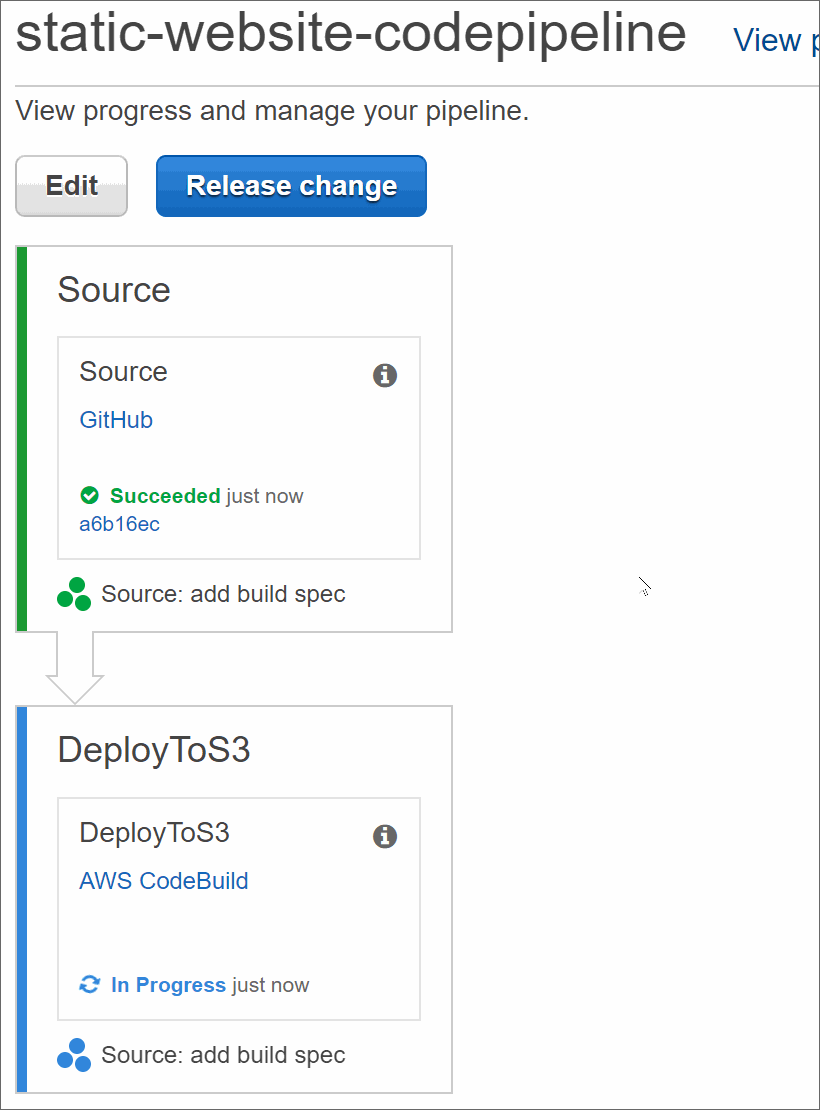
Task: Open the AWS CodeBuild link
Action: [x=164, y=881]
